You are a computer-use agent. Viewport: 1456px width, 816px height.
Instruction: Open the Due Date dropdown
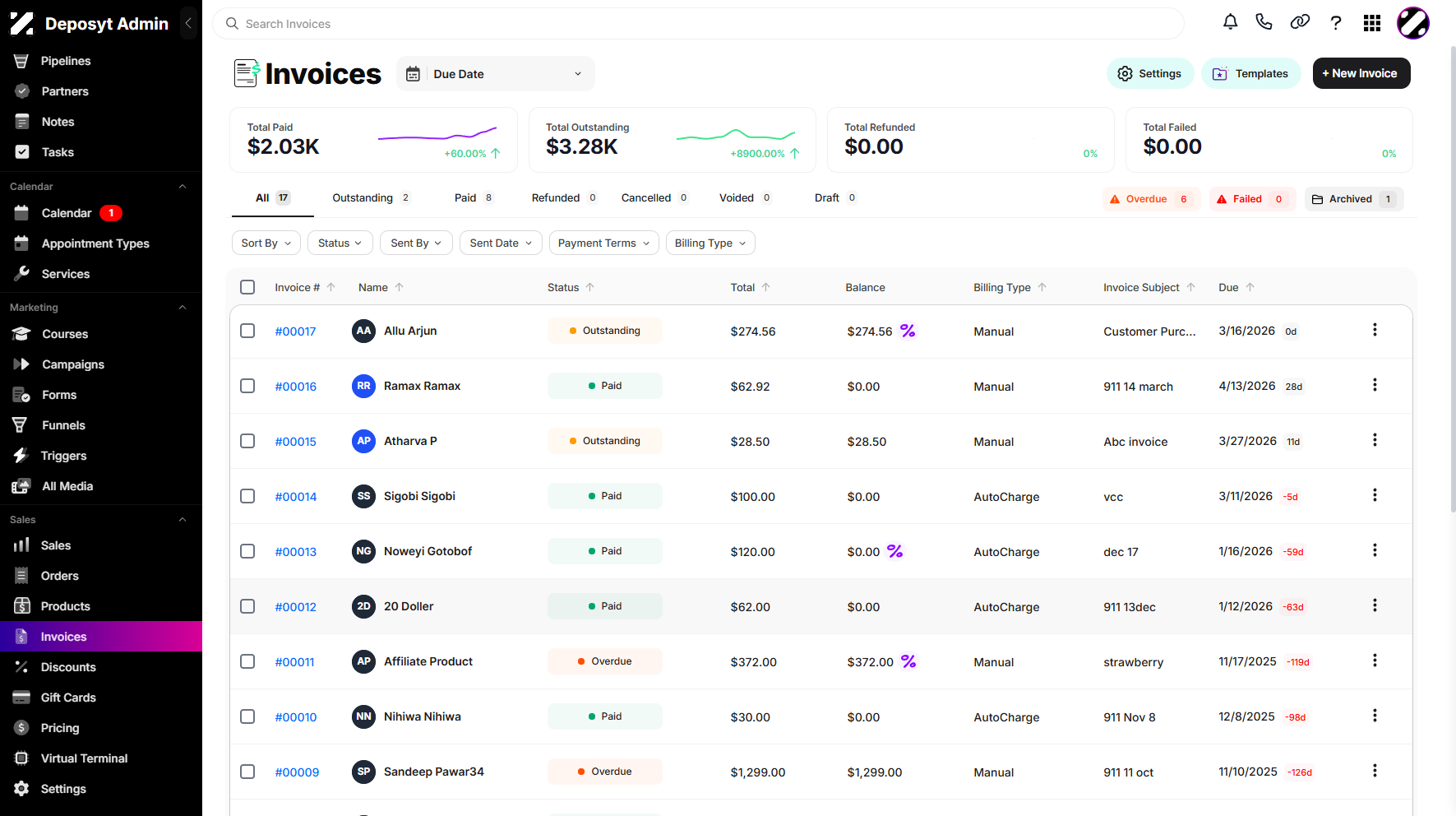click(496, 74)
